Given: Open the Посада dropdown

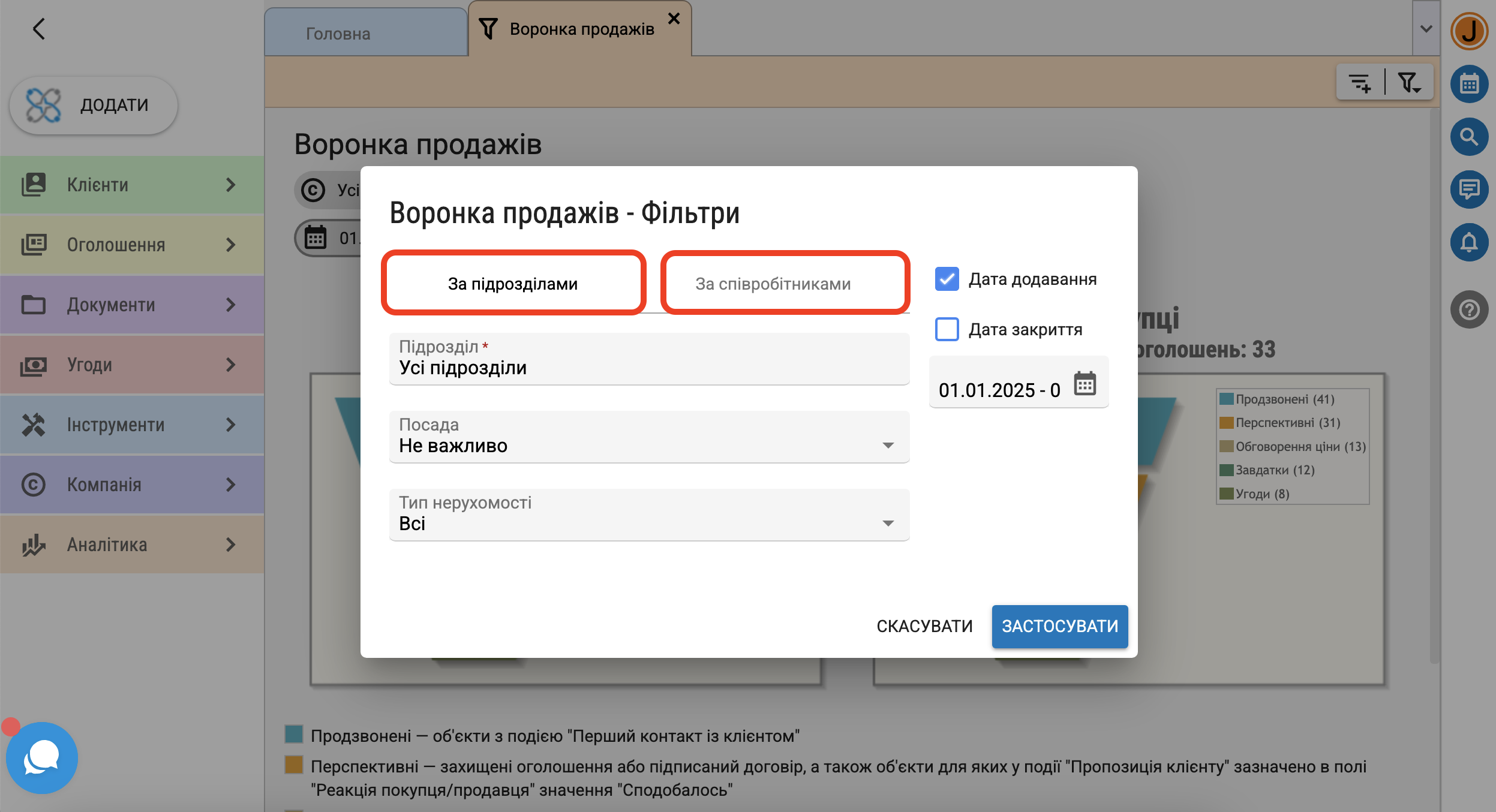Looking at the screenshot, I should 649,437.
